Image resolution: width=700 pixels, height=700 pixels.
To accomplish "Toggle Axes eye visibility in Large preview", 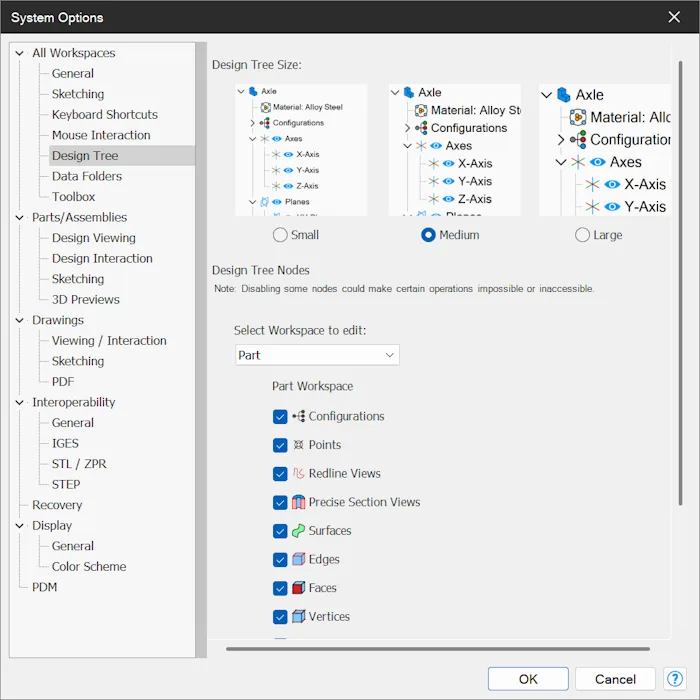I will [597, 162].
